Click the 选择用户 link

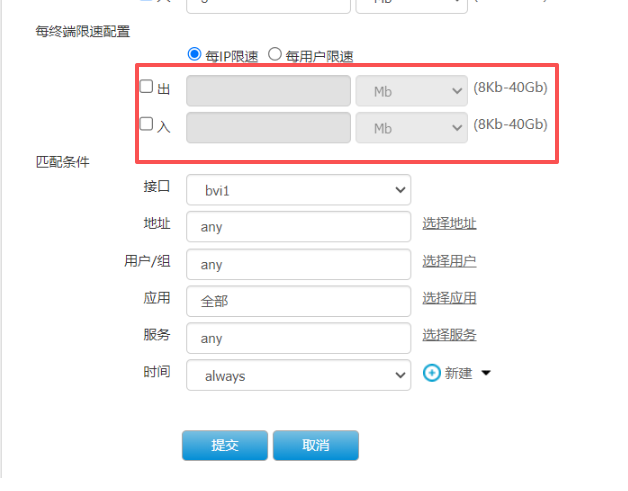click(449, 261)
